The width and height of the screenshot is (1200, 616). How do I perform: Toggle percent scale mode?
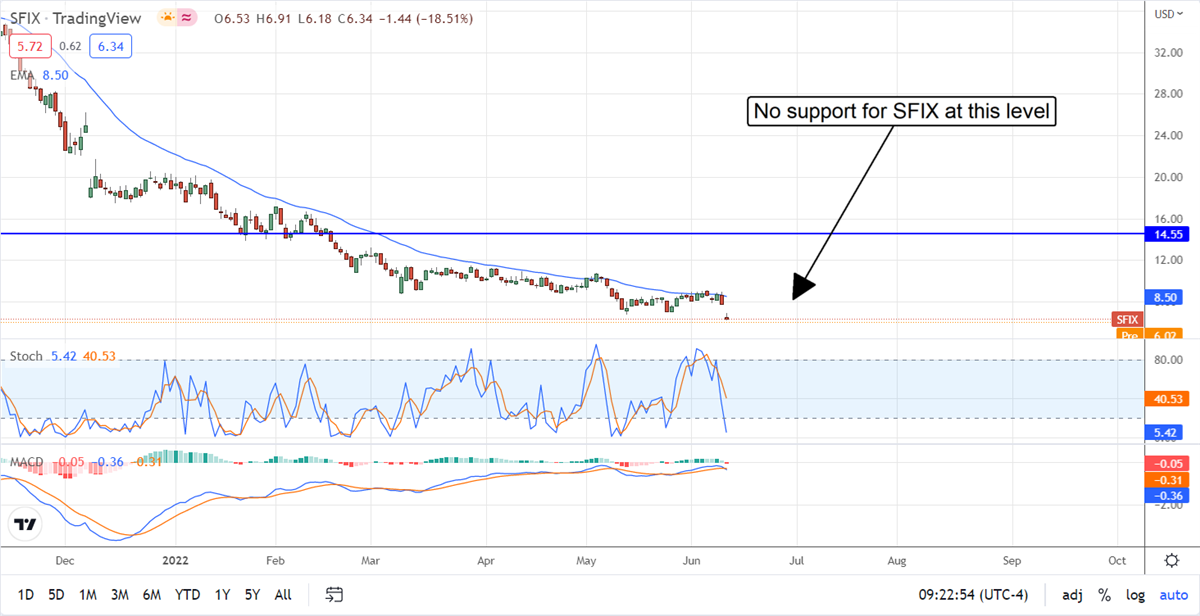coord(1104,595)
